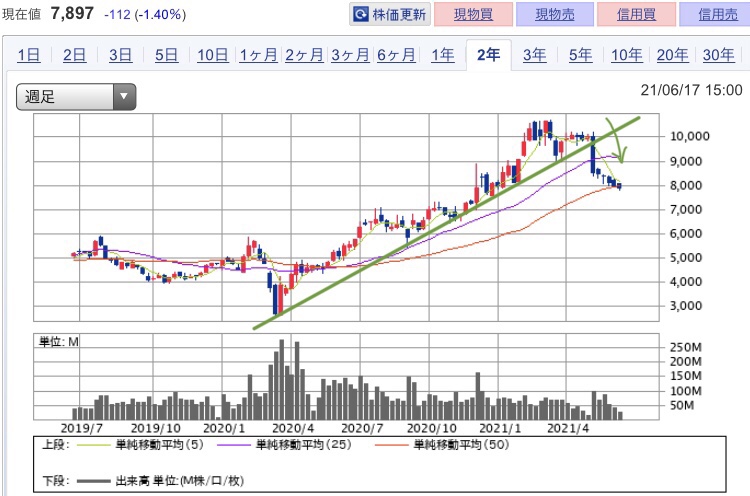Select the 1年 period link
This screenshot has height=496, width=750.
(443, 55)
